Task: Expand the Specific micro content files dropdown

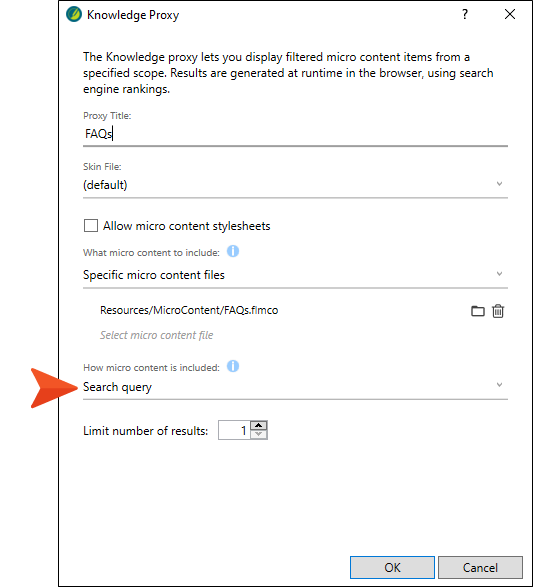Action: (295, 275)
